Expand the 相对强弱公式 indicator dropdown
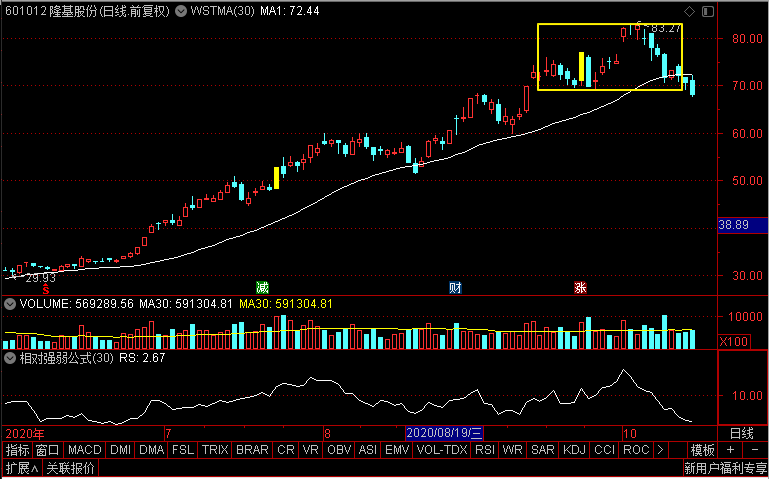Image resolution: width=770 pixels, height=479 pixels. 10,358
